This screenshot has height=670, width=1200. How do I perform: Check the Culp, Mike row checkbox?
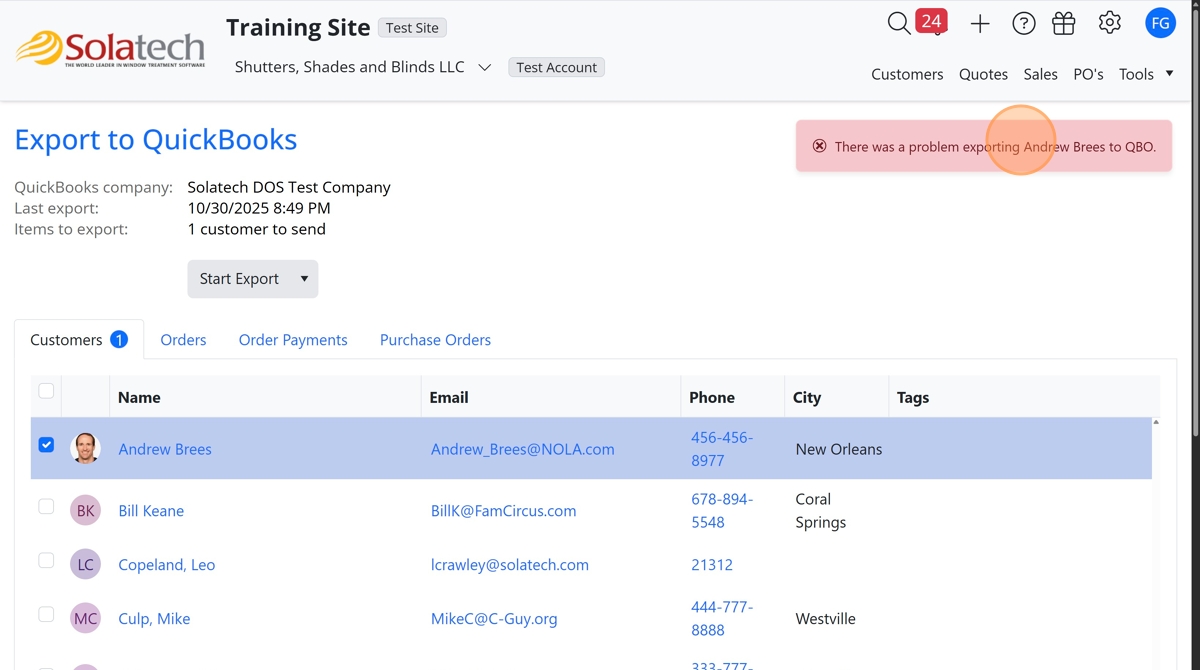pyautogui.click(x=46, y=615)
